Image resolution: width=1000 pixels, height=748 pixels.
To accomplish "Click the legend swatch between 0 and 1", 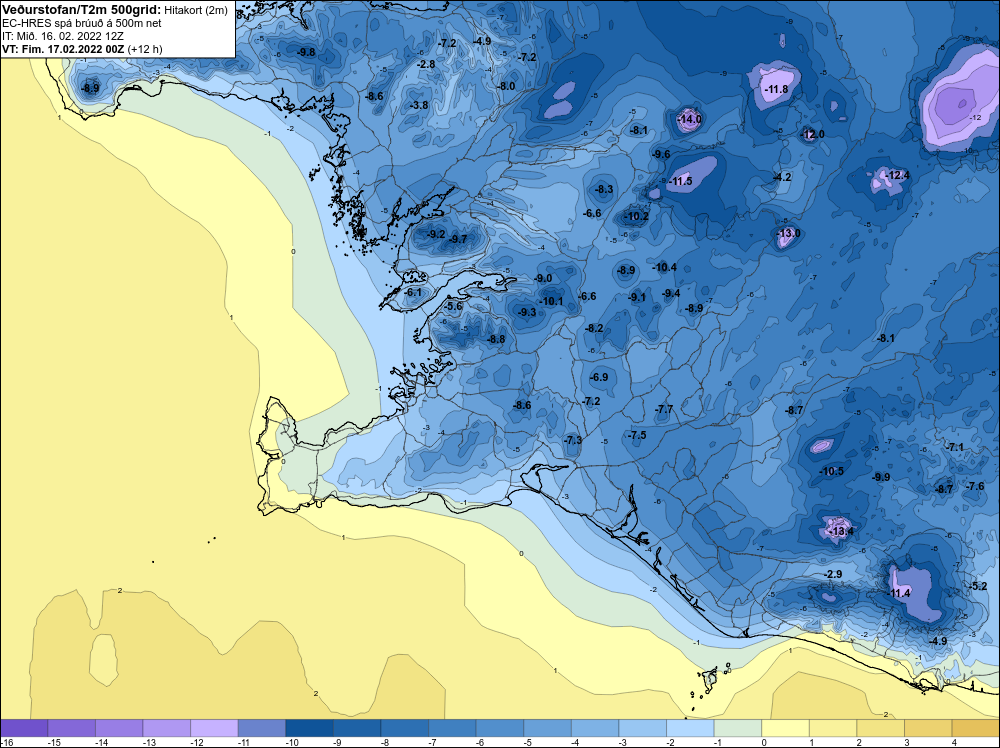I will pyautogui.click(x=785, y=728).
